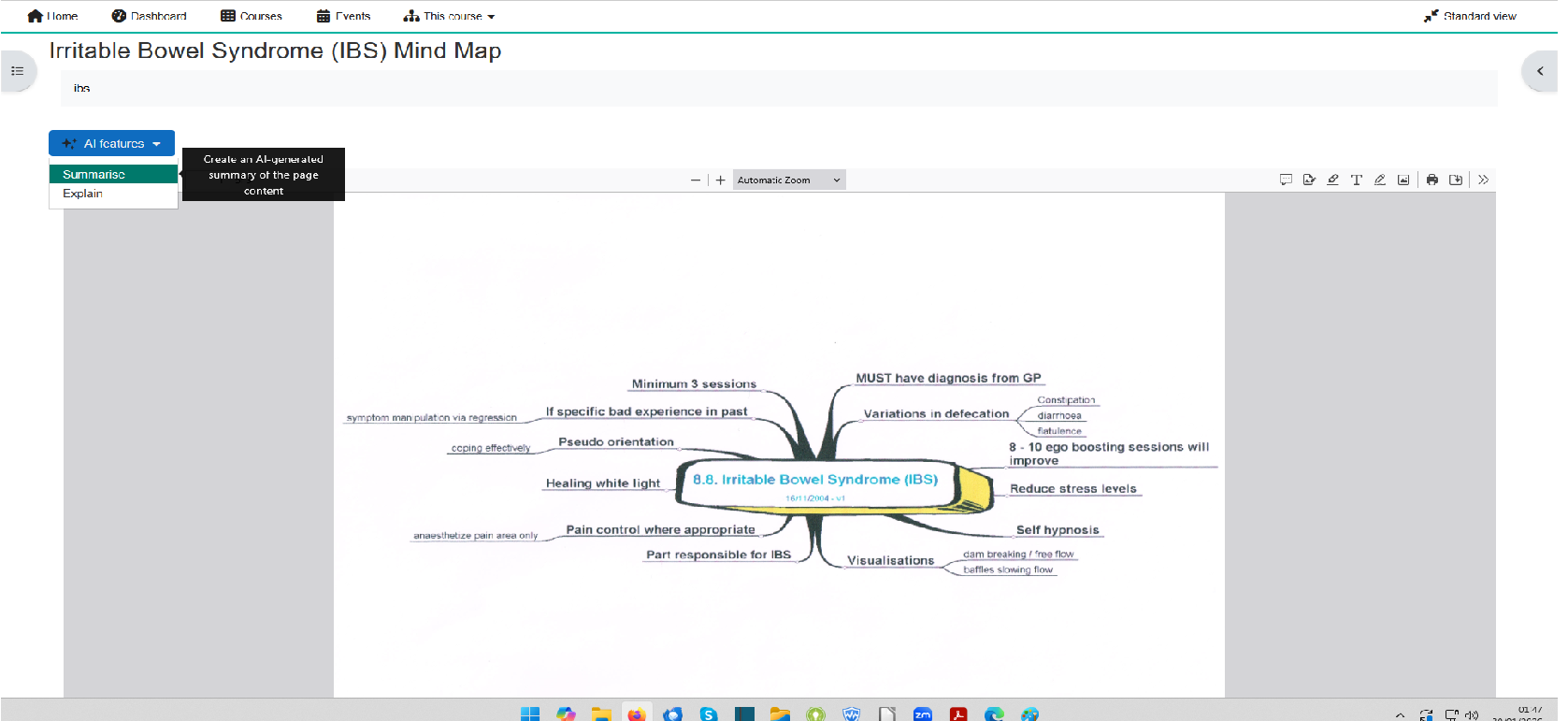Open more tools double-chevron menu
This screenshot has width=1568, height=721.
point(1483,180)
